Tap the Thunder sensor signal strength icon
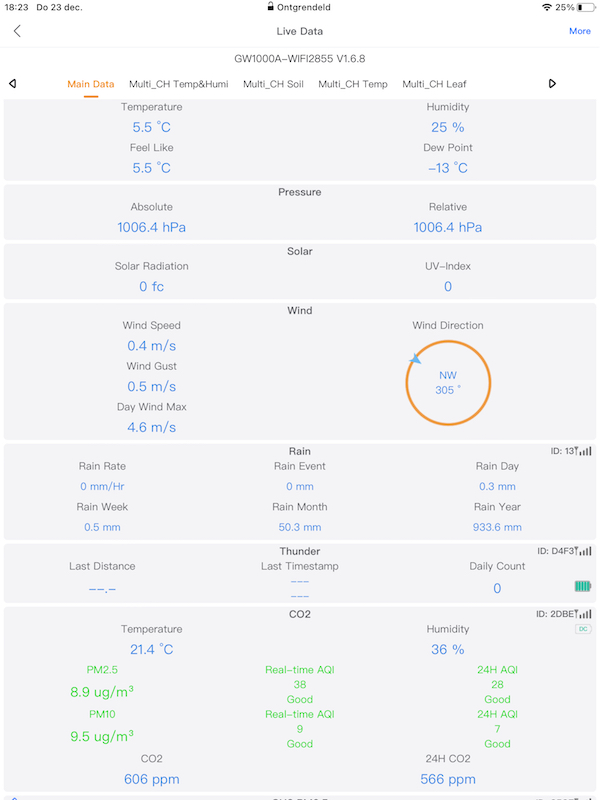 tap(584, 551)
